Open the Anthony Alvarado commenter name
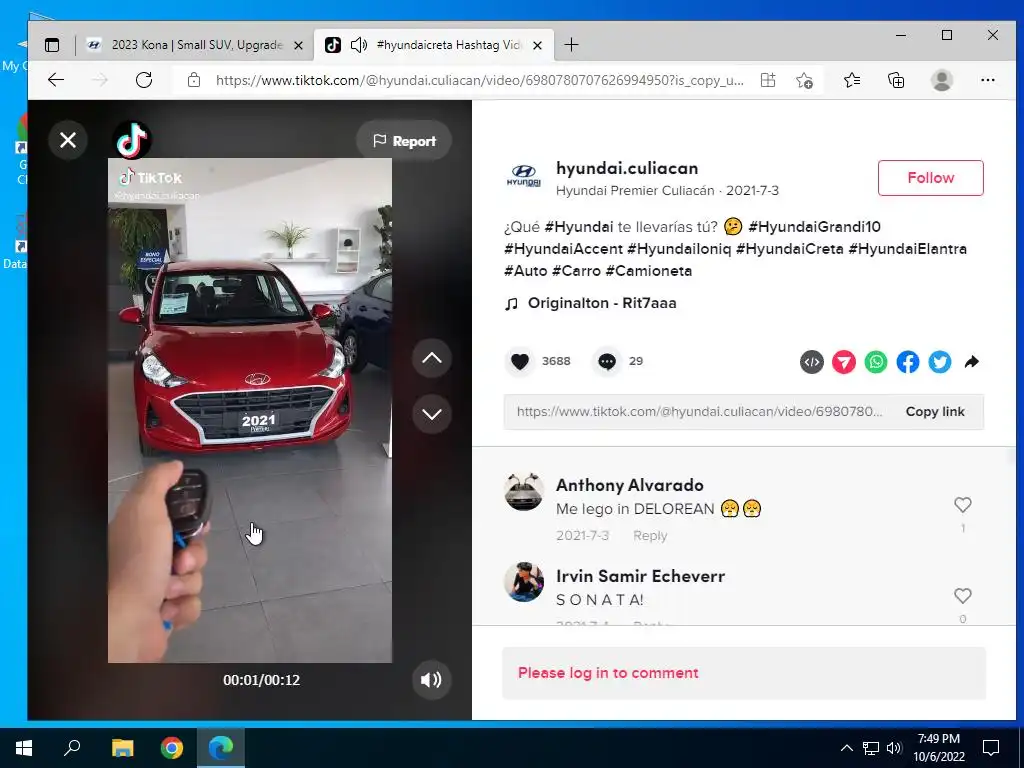The height and width of the screenshot is (768, 1024). tap(630, 485)
